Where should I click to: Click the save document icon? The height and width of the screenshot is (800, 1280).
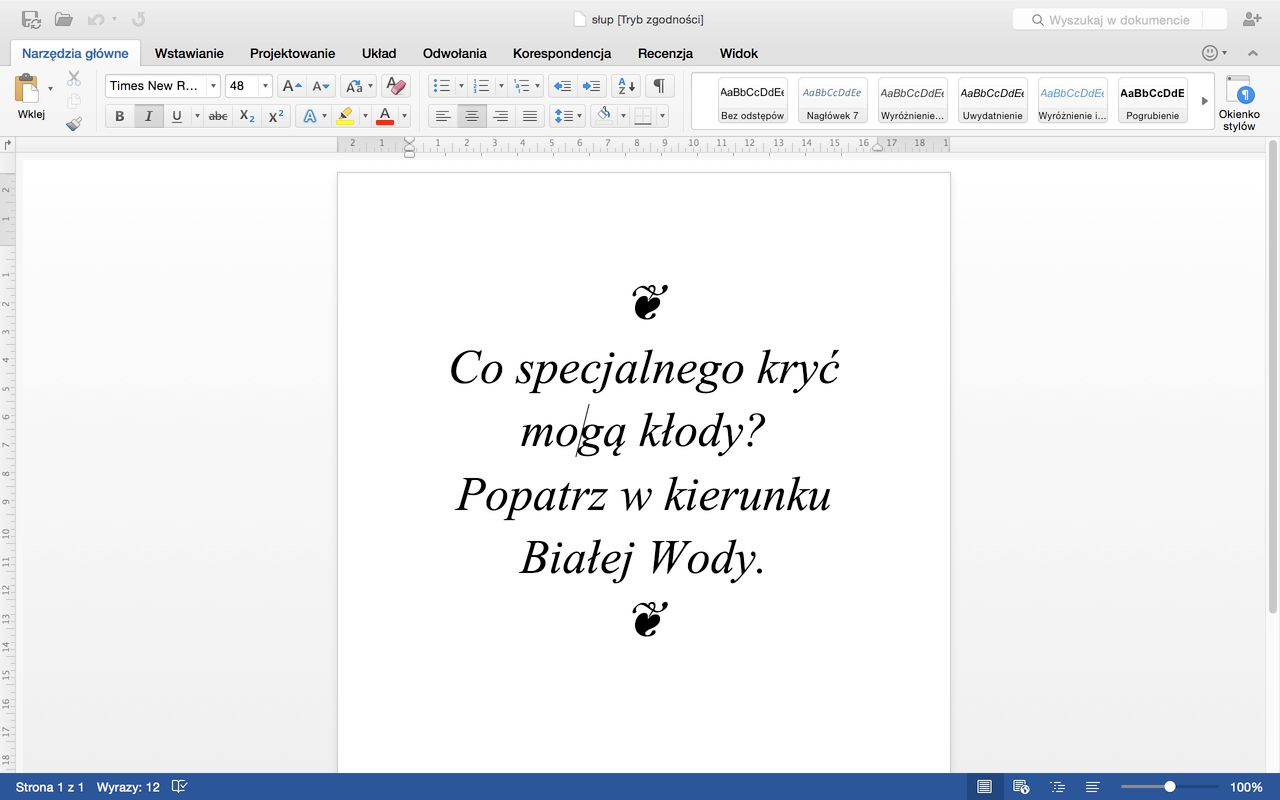coord(31,19)
